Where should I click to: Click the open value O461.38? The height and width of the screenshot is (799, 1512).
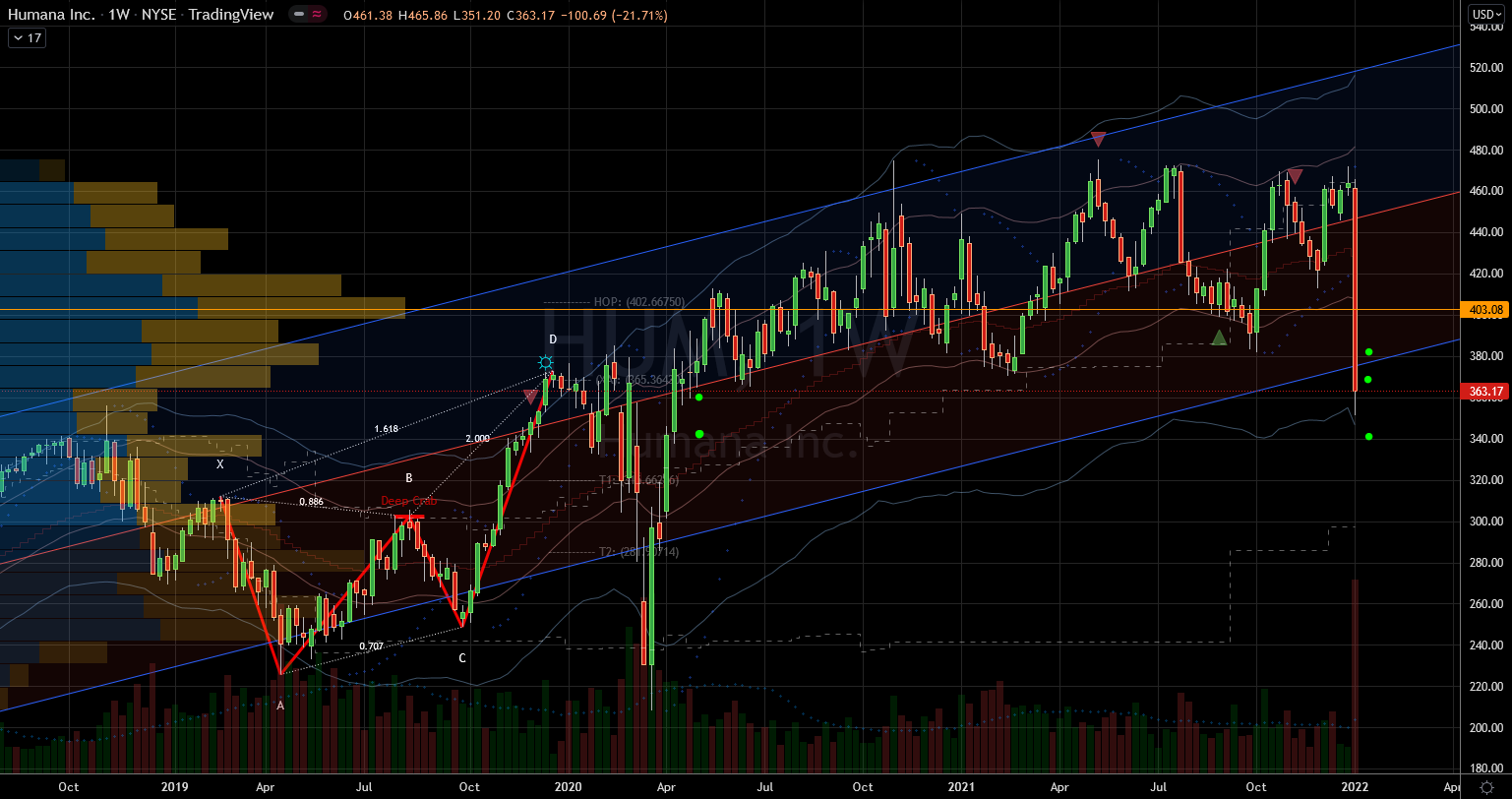369,16
